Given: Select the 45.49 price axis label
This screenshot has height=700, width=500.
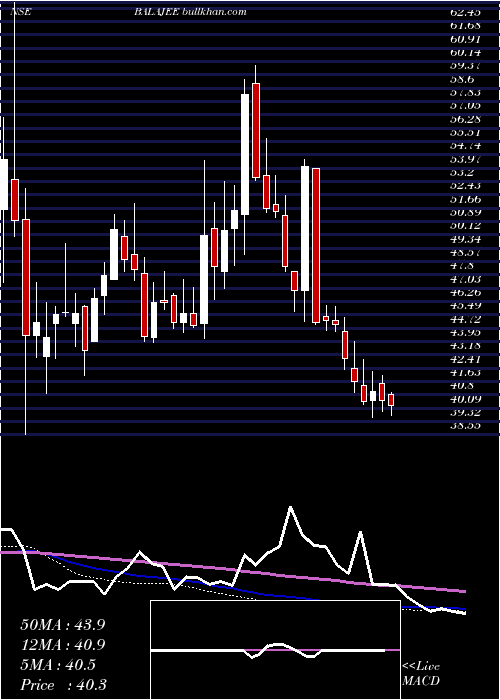Looking at the screenshot, I should [x=465, y=306].
